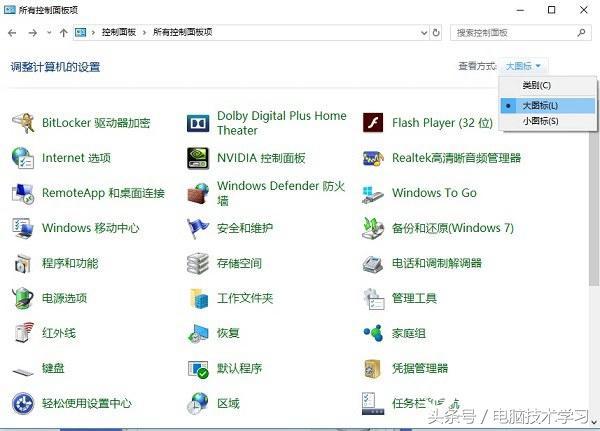This screenshot has height=431, width=600.
Task: Go forward with the forward arrow
Action: (33, 33)
